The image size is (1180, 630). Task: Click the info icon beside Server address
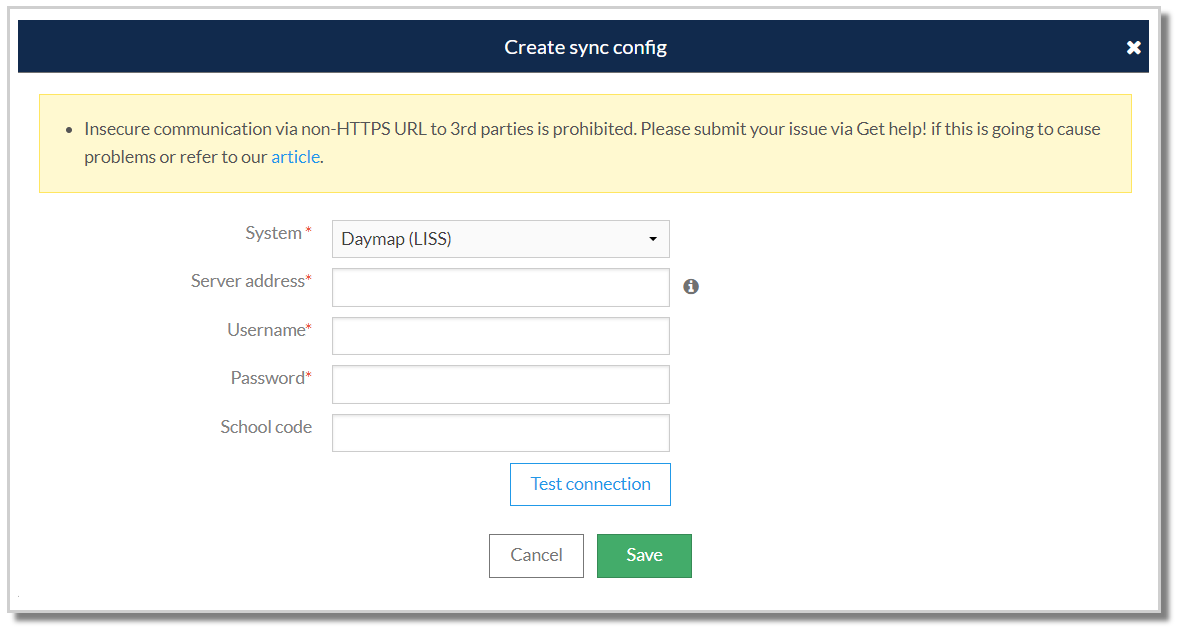click(691, 287)
